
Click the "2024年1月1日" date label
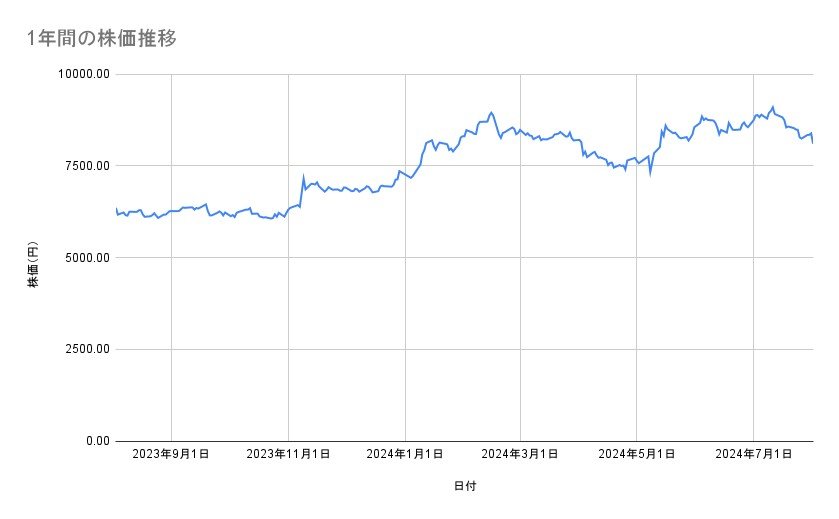(x=405, y=454)
